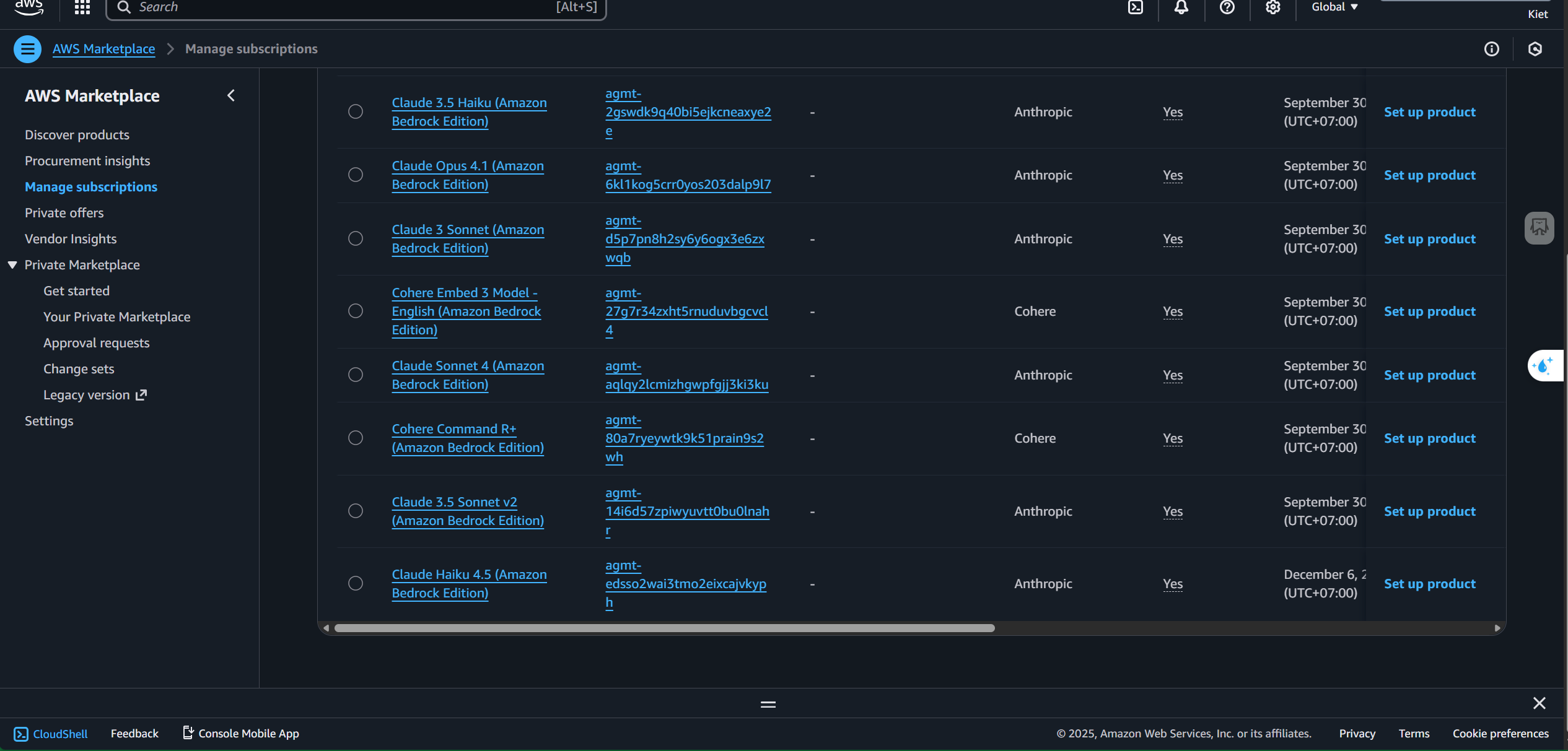Open the settings gear in the top bar
This screenshot has width=1568, height=751.
[1272, 7]
